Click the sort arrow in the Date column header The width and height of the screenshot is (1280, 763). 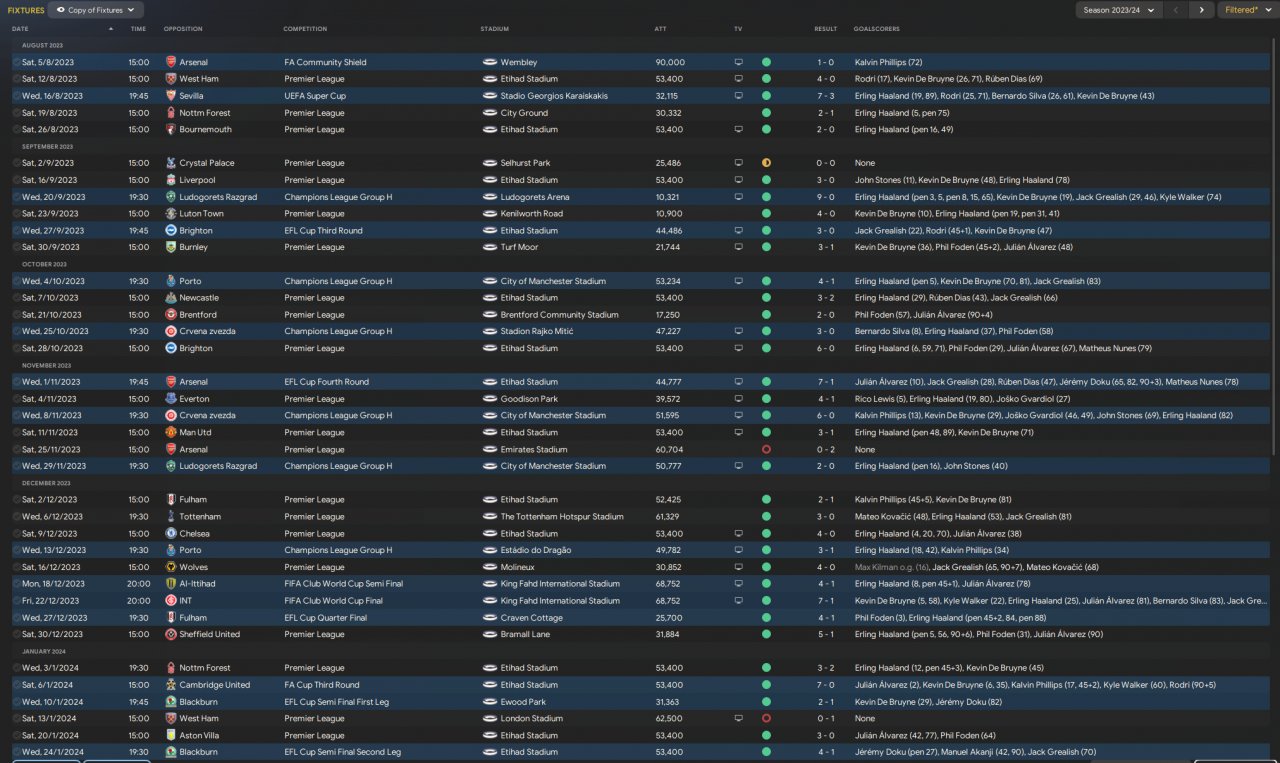point(111,29)
